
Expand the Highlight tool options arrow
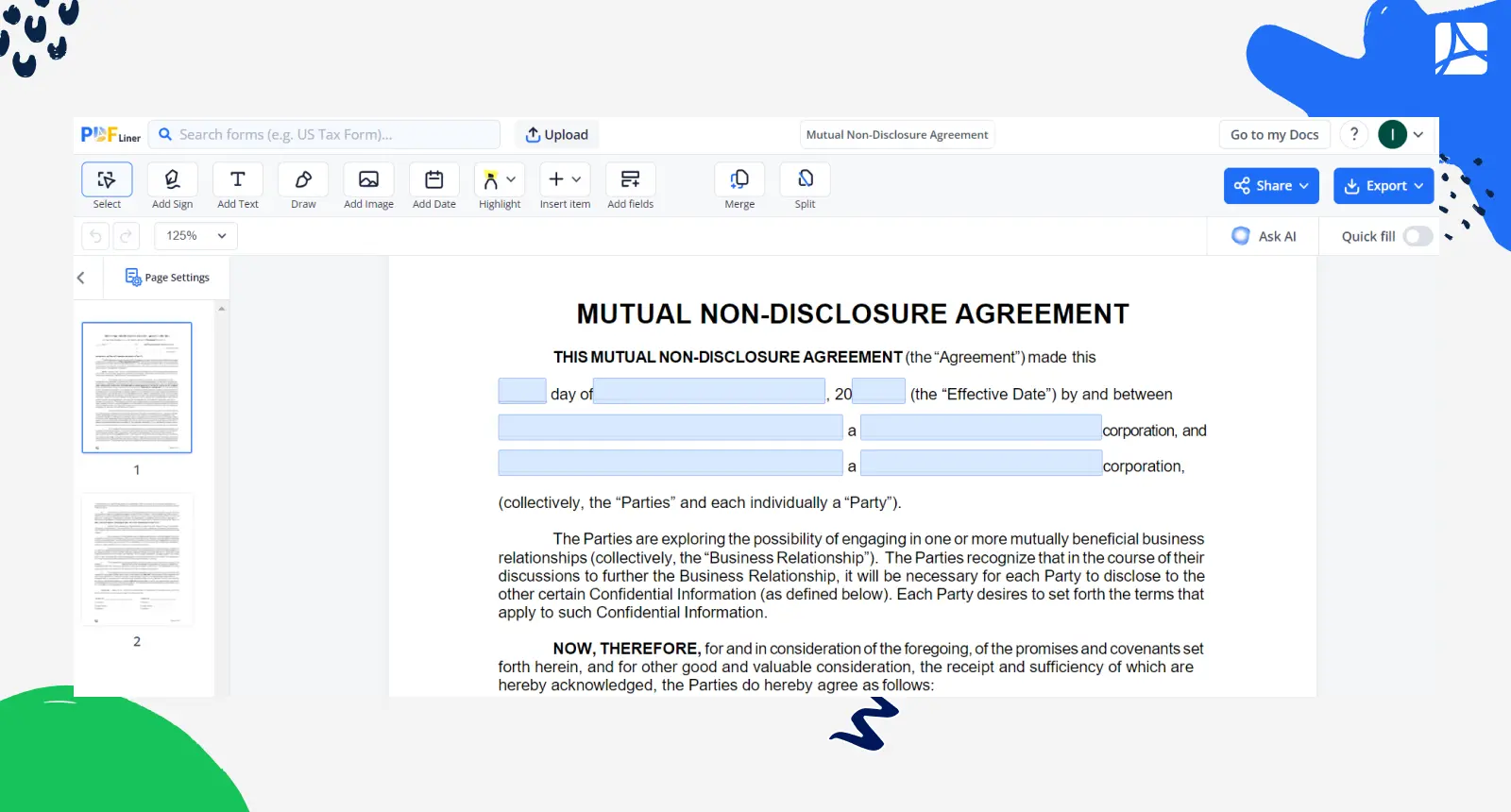click(x=511, y=178)
